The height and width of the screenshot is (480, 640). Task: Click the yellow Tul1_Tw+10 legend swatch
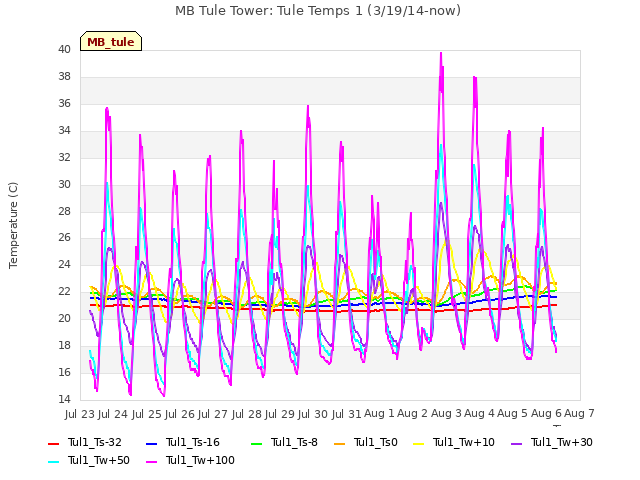tap(418, 443)
